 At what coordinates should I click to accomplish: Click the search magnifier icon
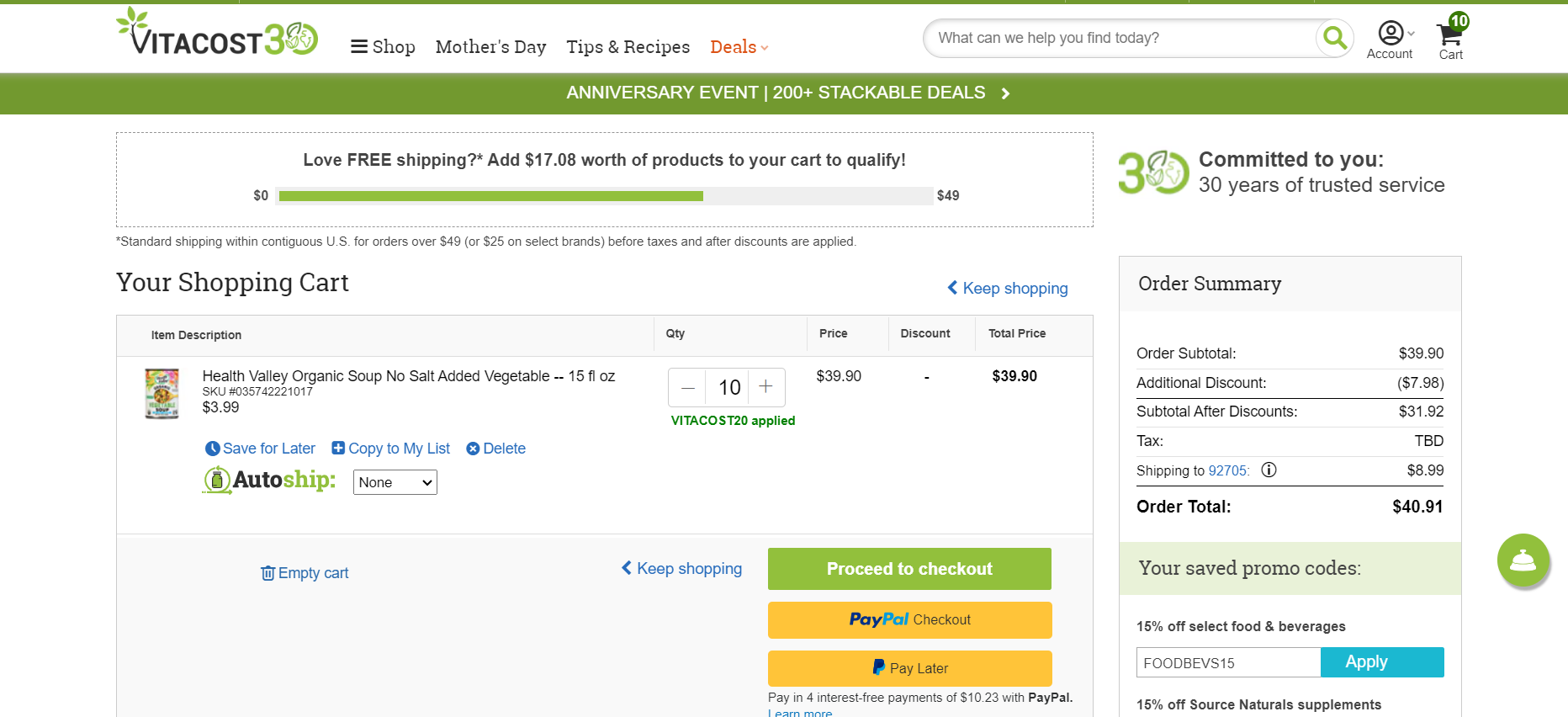tap(1334, 38)
